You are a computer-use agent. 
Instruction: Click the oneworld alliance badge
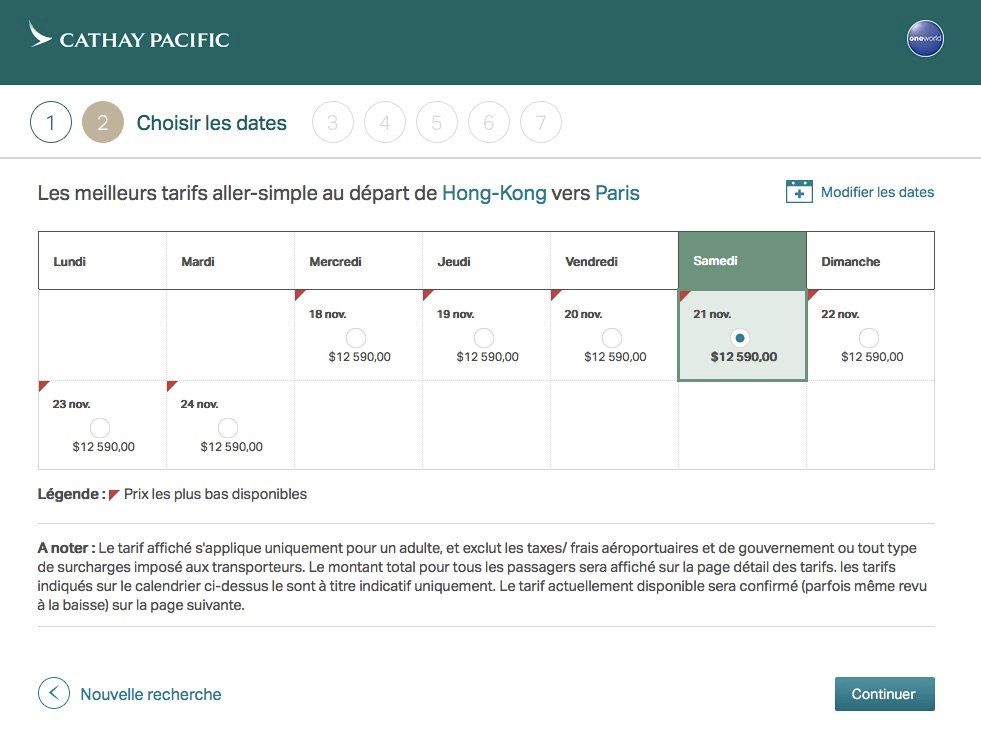click(925, 39)
